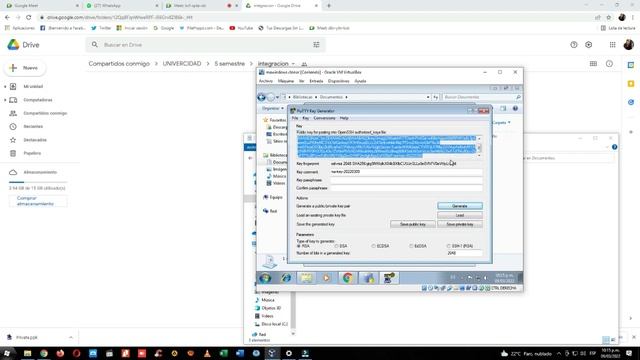
Task: Open File menu in PuTTY Key Generator
Action: (x=295, y=118)
